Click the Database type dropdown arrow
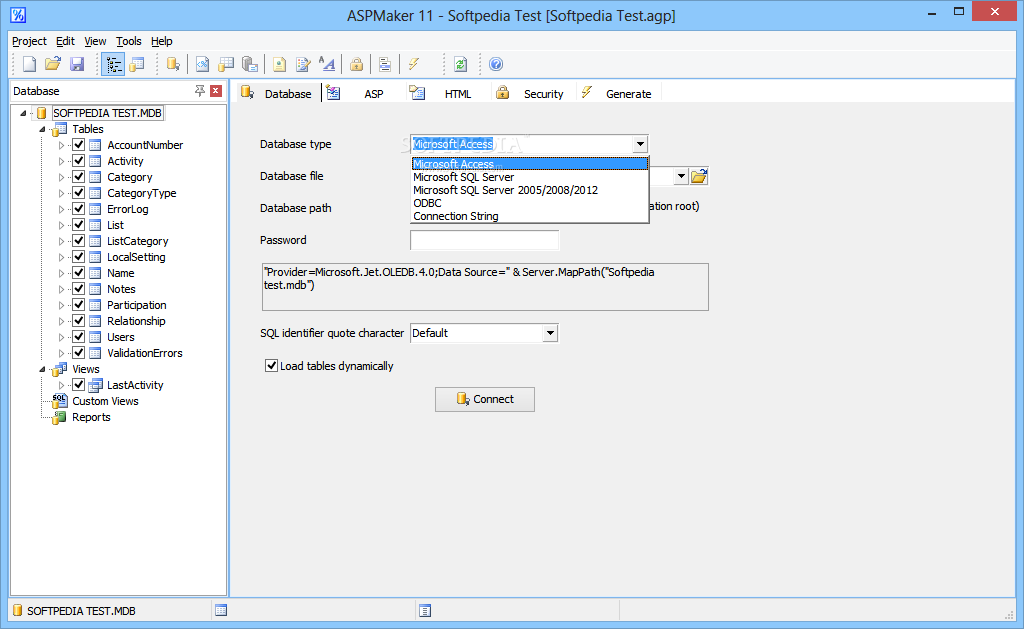This screenshot has width=1024, height=629. click(640, 144)
